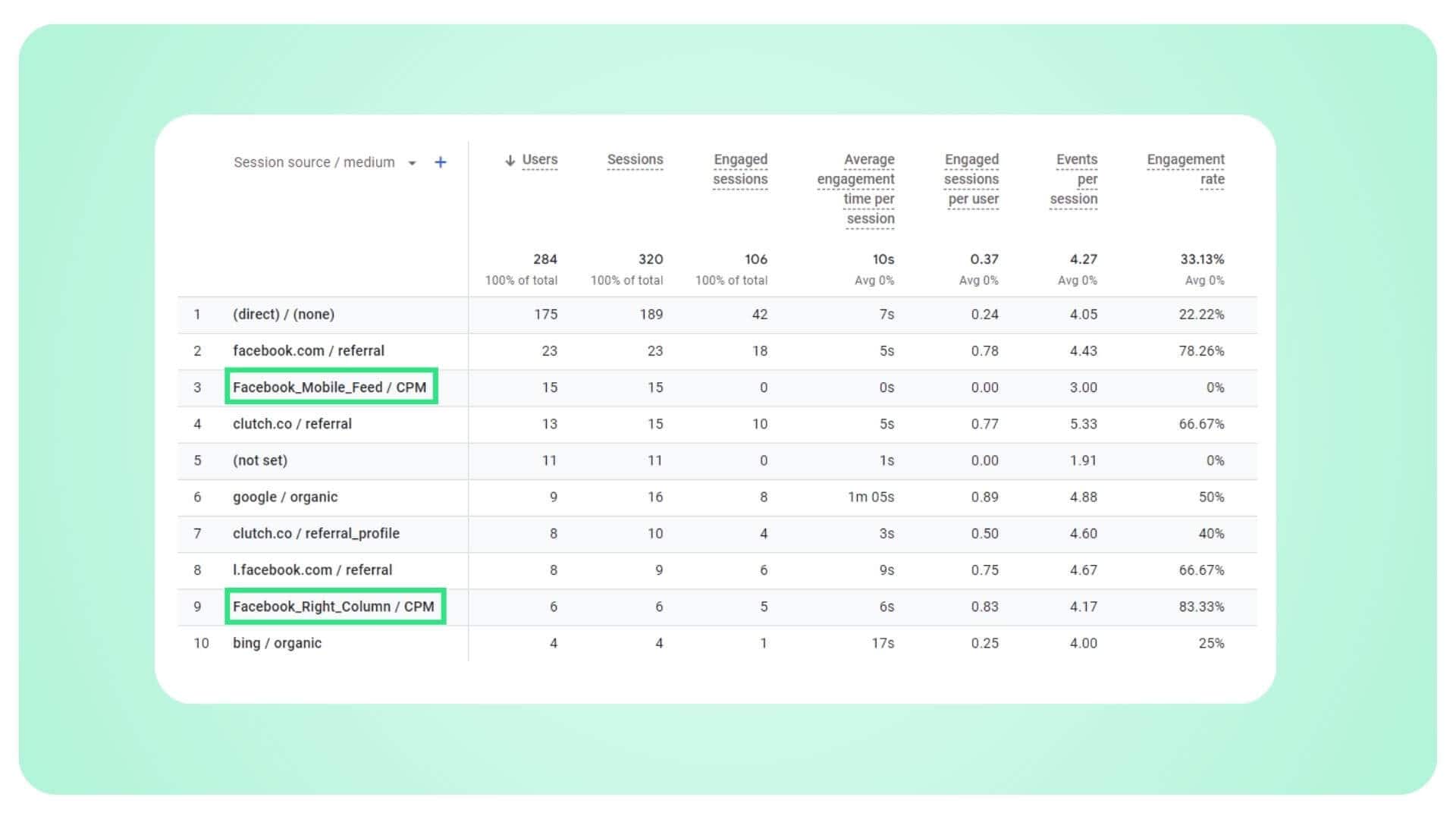This screenshot has height=819, width=1456.
Task: Click the (not set) row label
Action: (261, 460)
